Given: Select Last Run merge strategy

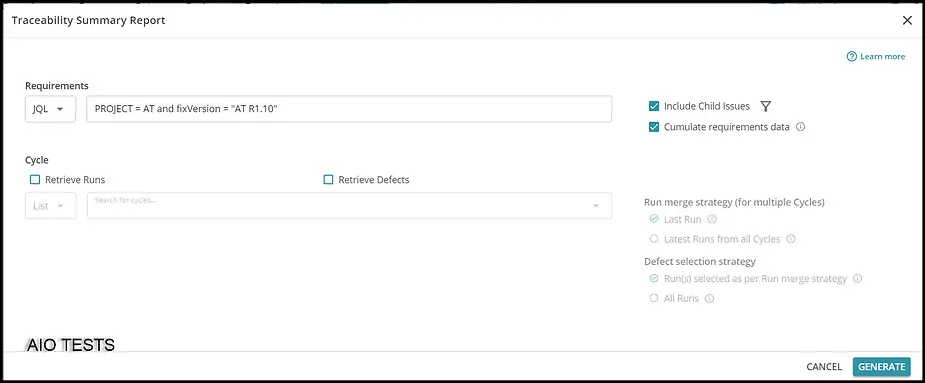Looking at the screenshot, I should [x=654, y=219].
